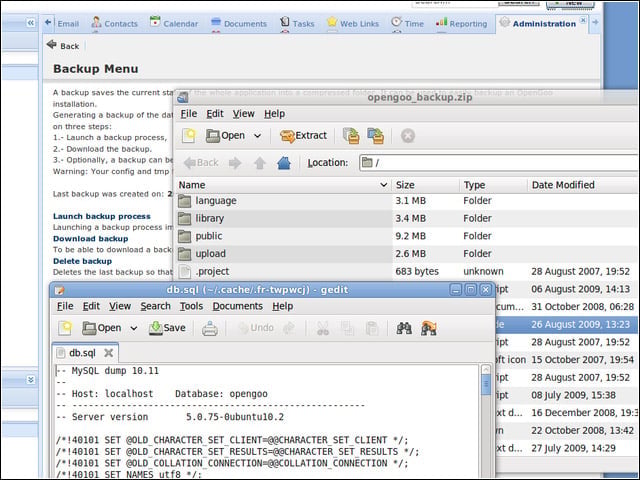Click the Redo icon in gedit
The height and width of the screenshot is (480, 640).
pos(289,328)
